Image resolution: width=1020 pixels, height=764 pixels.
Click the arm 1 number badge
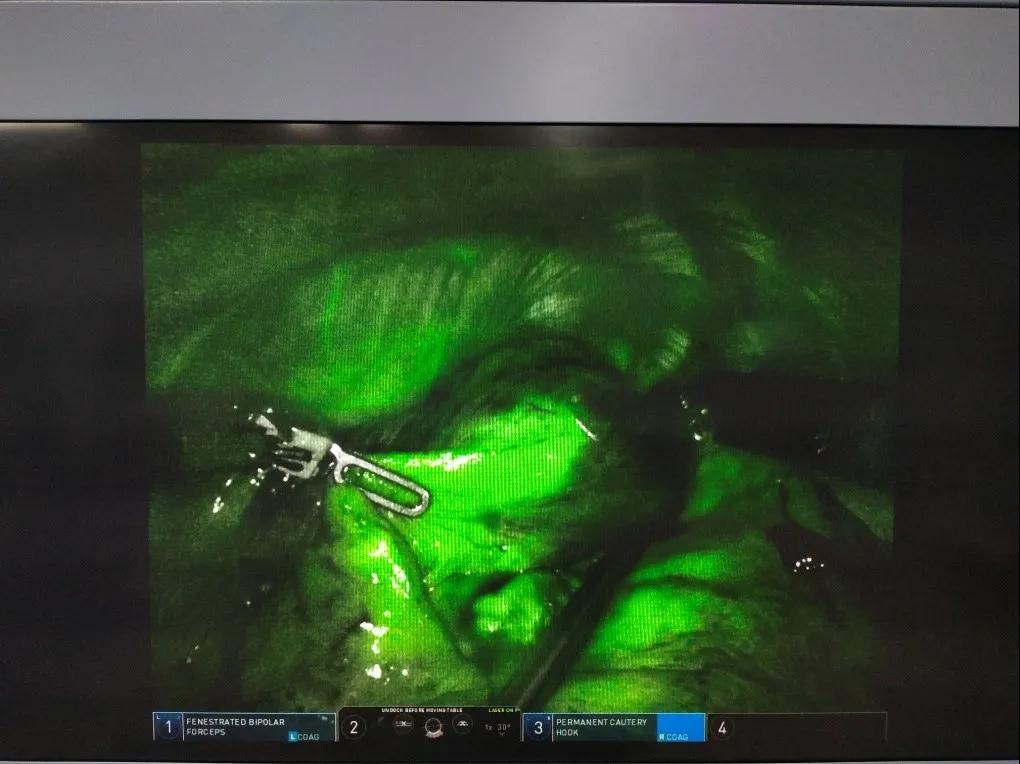[168, 727]
